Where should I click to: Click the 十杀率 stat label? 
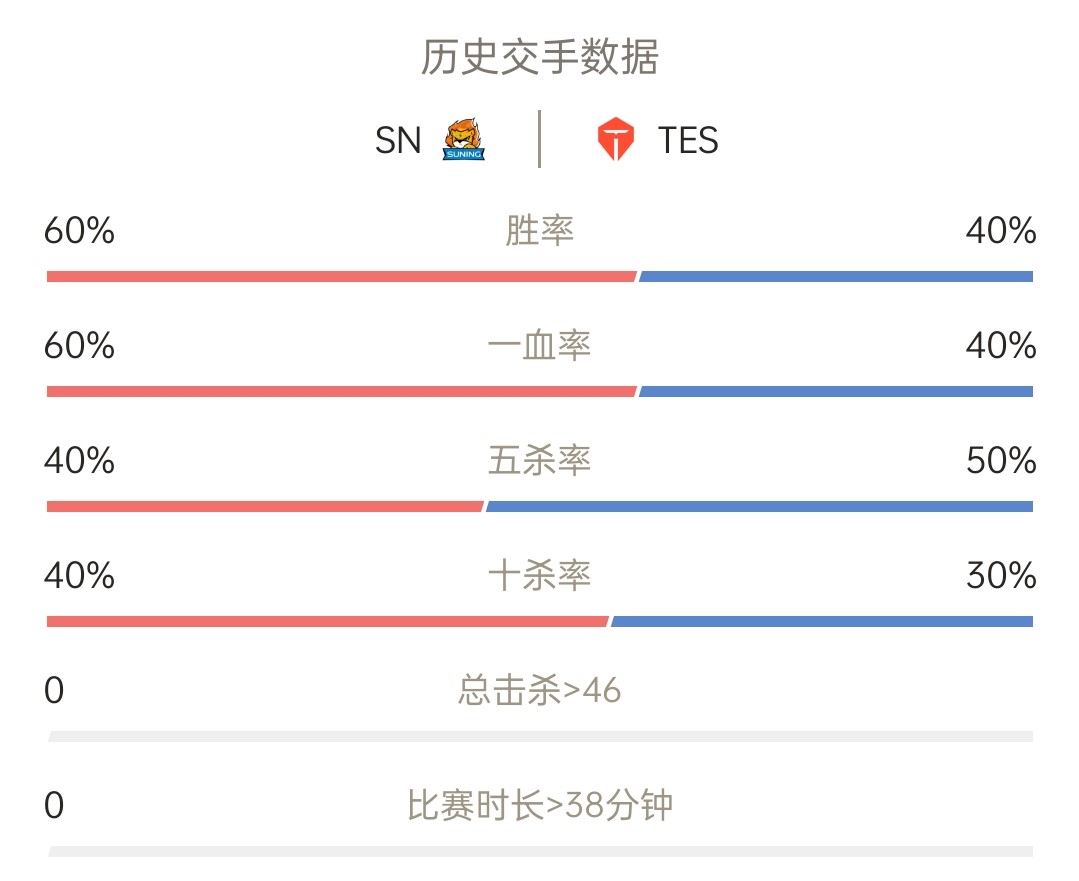pos(540,575)
